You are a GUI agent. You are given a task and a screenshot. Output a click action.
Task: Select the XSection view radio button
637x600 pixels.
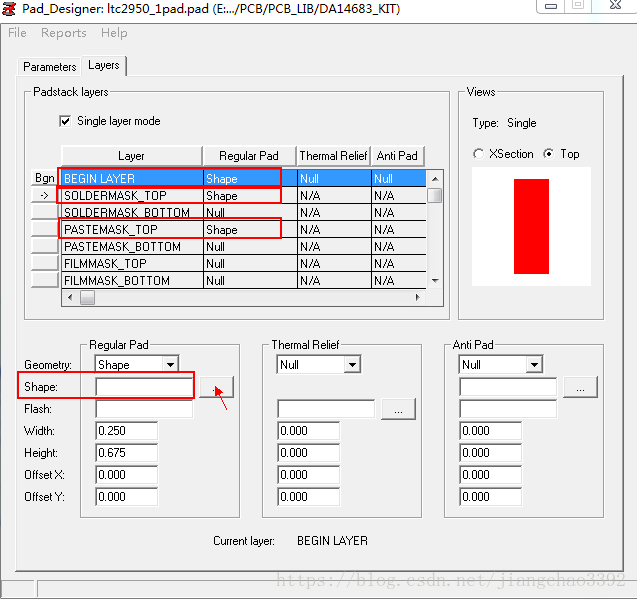click(x=479, y=154)
